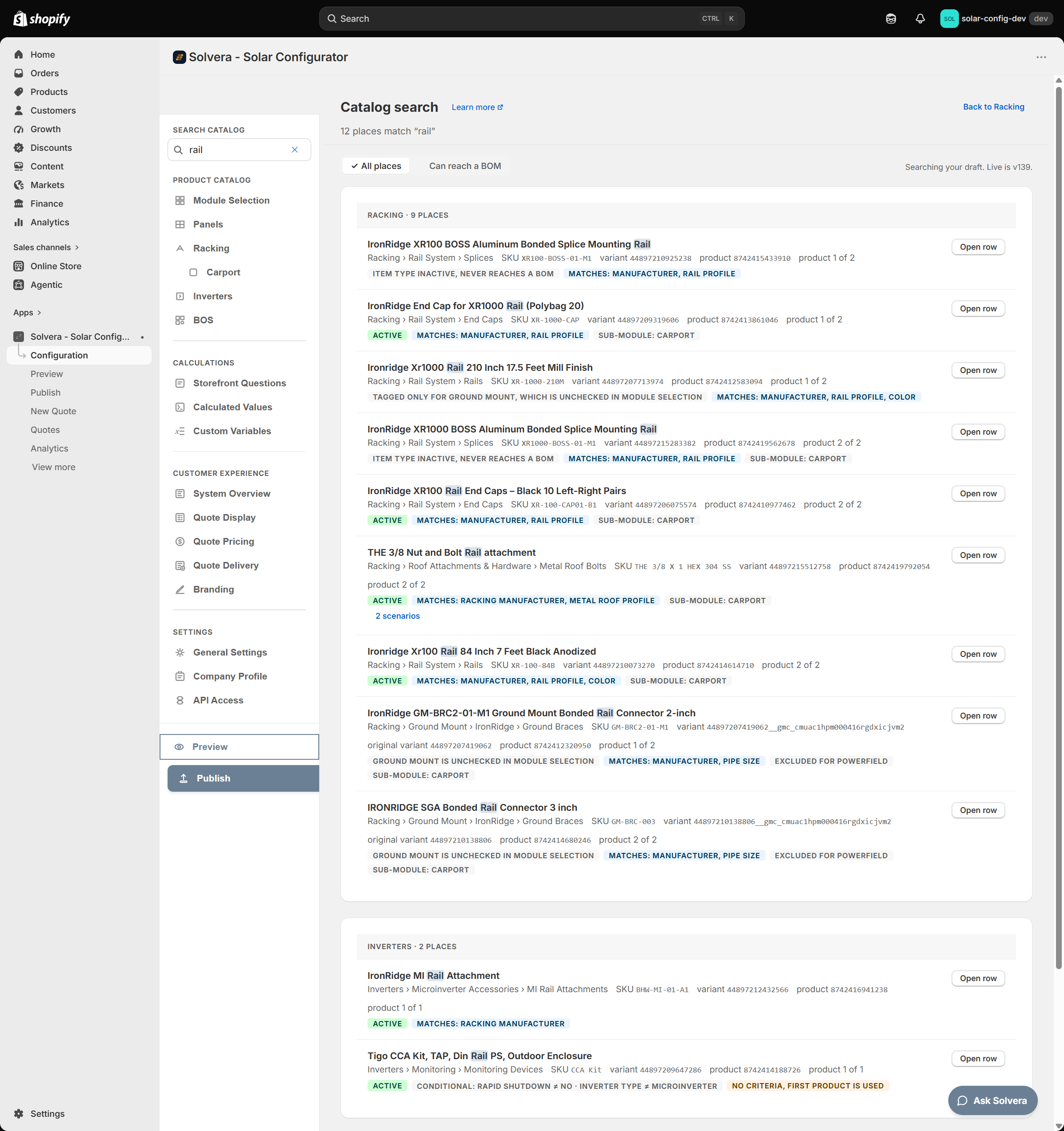Open Publish in the Solvera app submenu
Screen dimensions: 1064x1131
(x=46, y=393)
